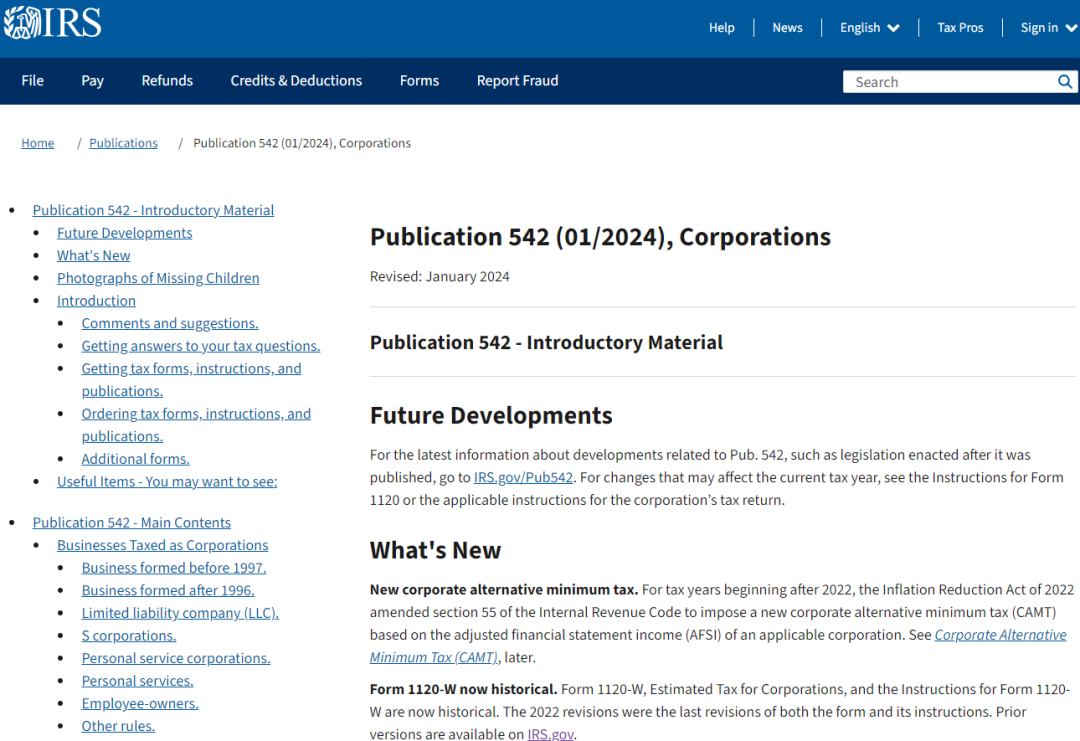Jump to What's New in sidebar

point(94,255)
